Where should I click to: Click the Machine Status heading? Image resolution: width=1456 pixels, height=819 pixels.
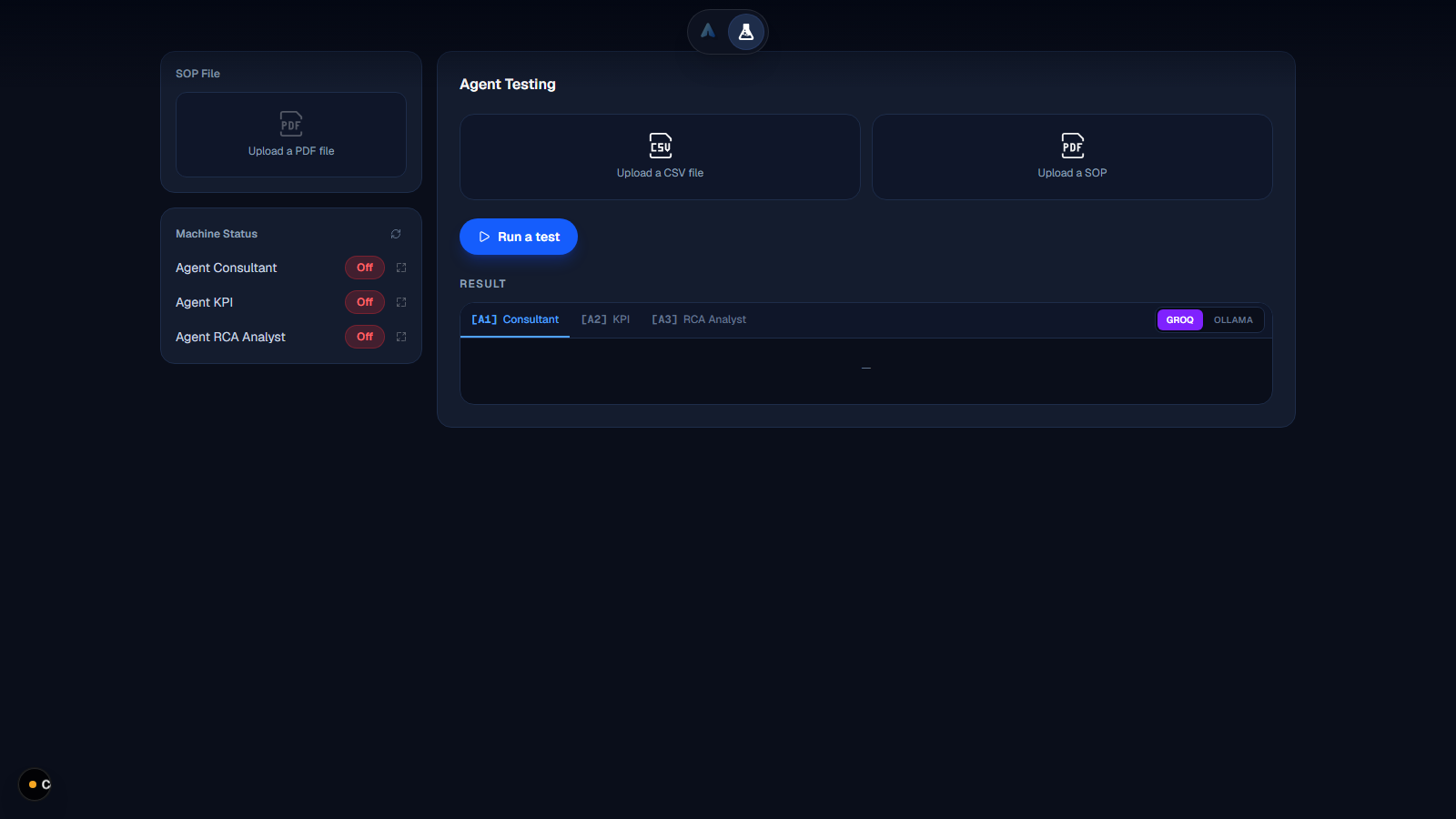pyautogui.click(x=217, y=234)
